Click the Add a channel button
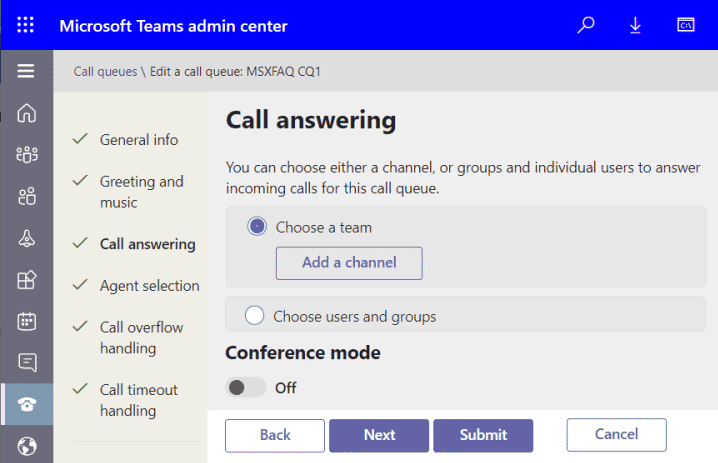Screen dimensions: 718x463 (x=349, y=263)
